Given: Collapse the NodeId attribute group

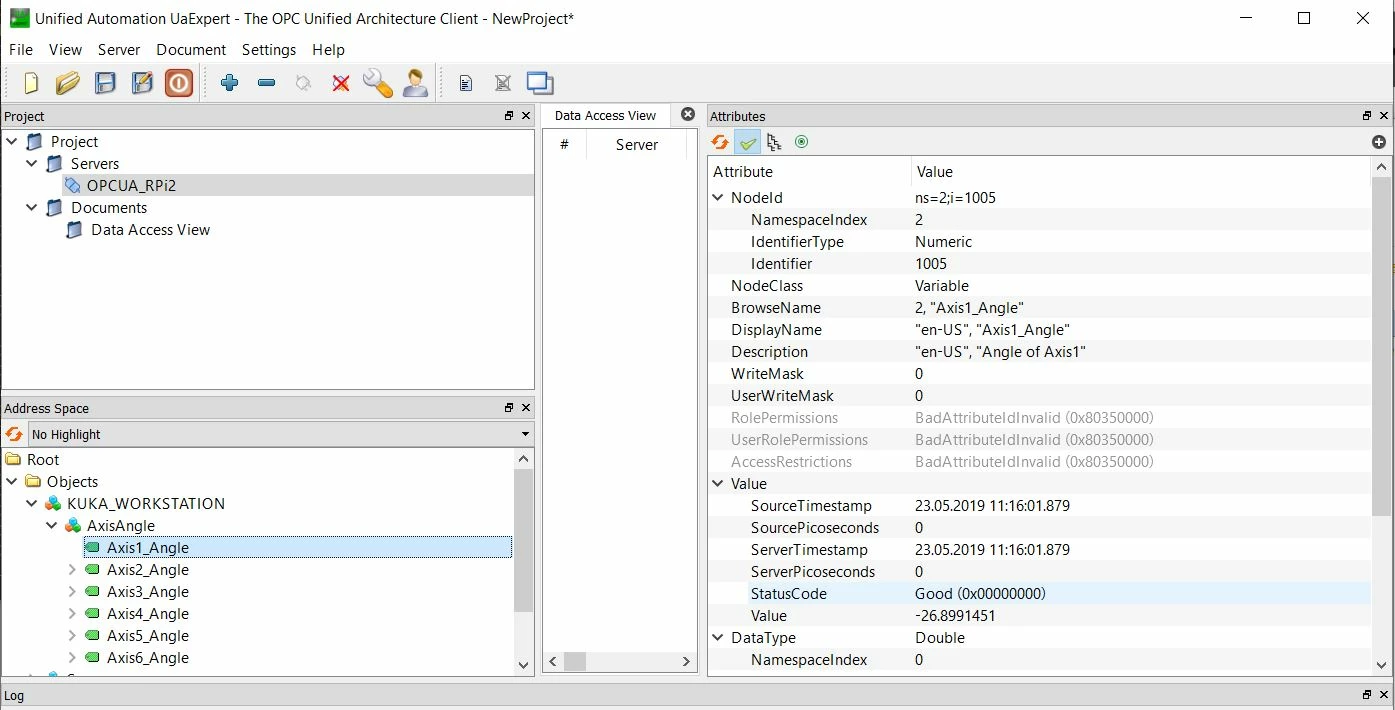Looking at the screenshot, I should pyautogui.click(x=717, y=198).
